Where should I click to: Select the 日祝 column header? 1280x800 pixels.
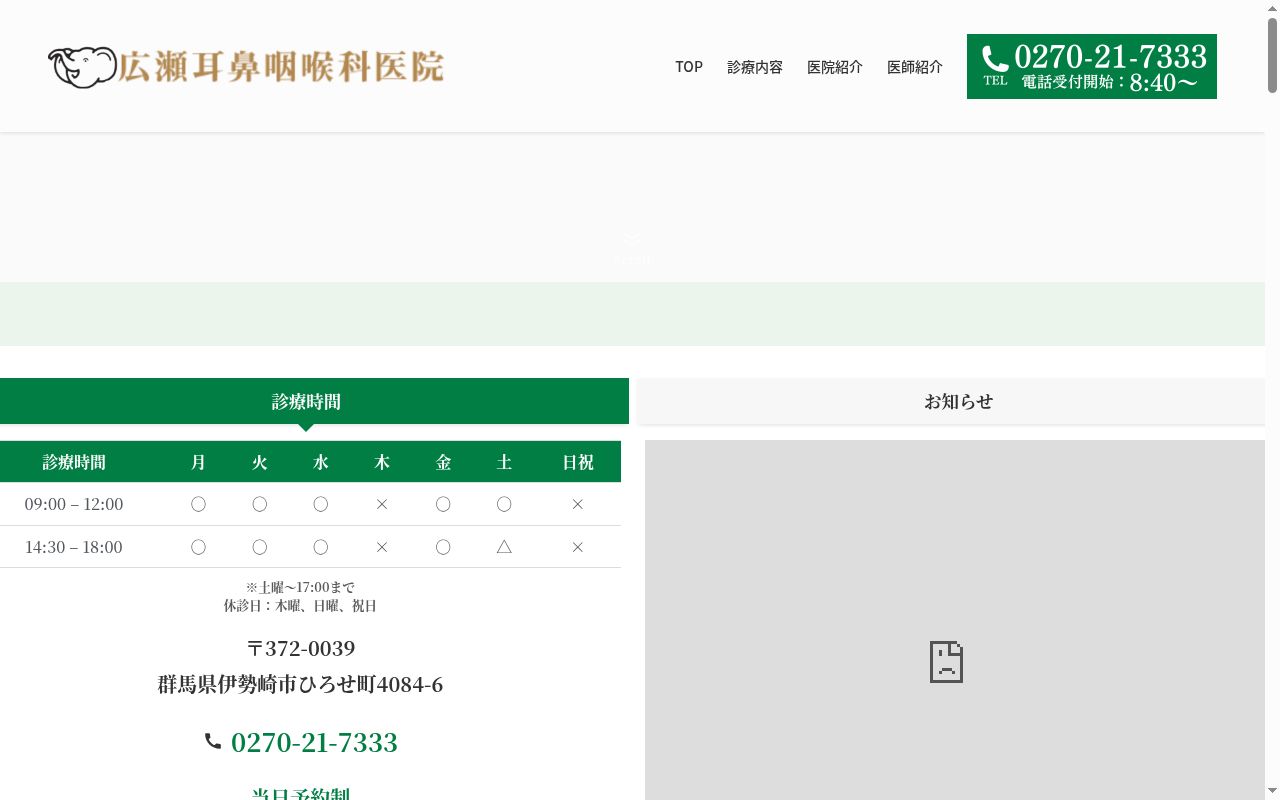[577, 462]
